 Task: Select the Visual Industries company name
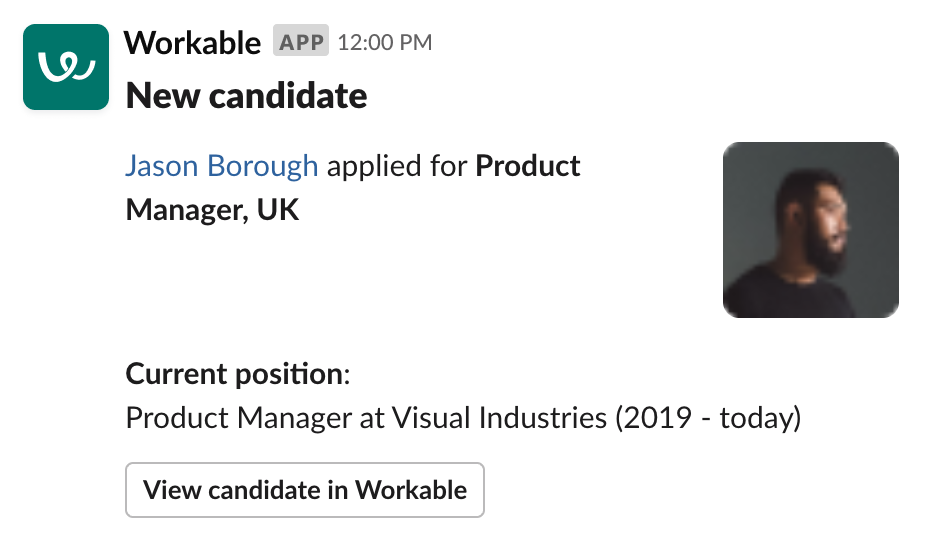499,417
